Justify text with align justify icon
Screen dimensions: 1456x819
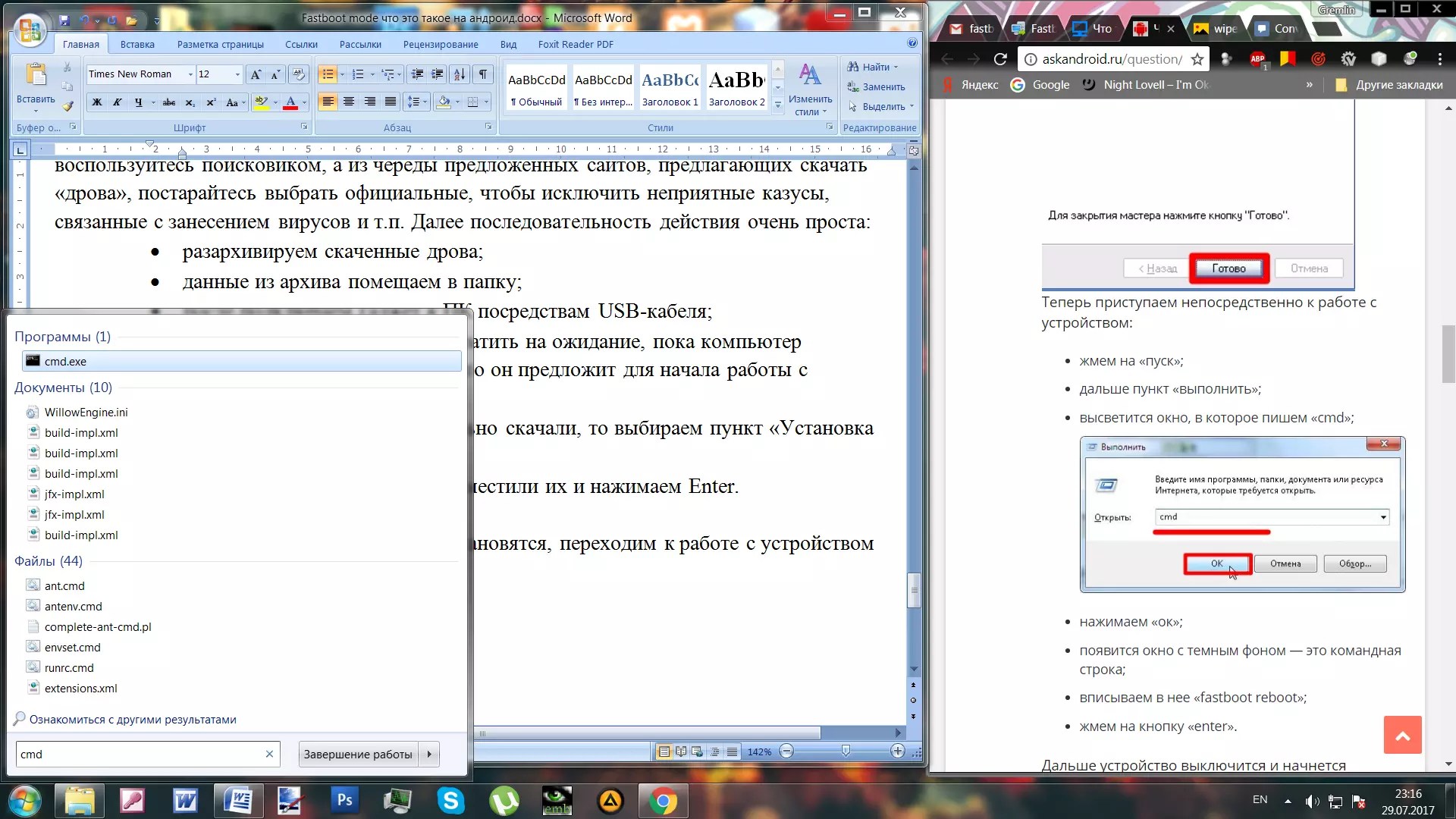(x=390, y=102)
